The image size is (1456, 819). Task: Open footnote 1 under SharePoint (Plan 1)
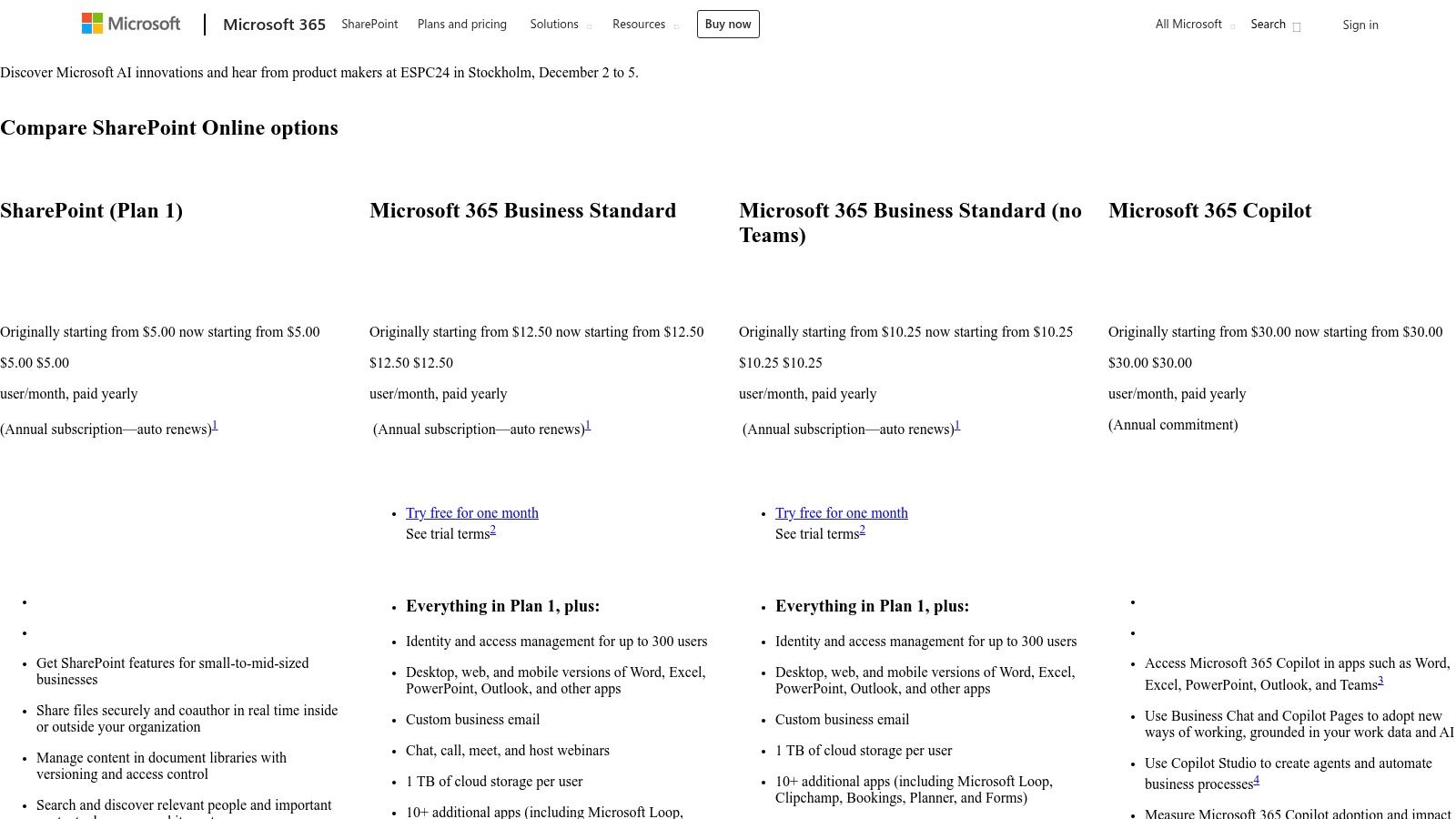[x=215, y=424]
